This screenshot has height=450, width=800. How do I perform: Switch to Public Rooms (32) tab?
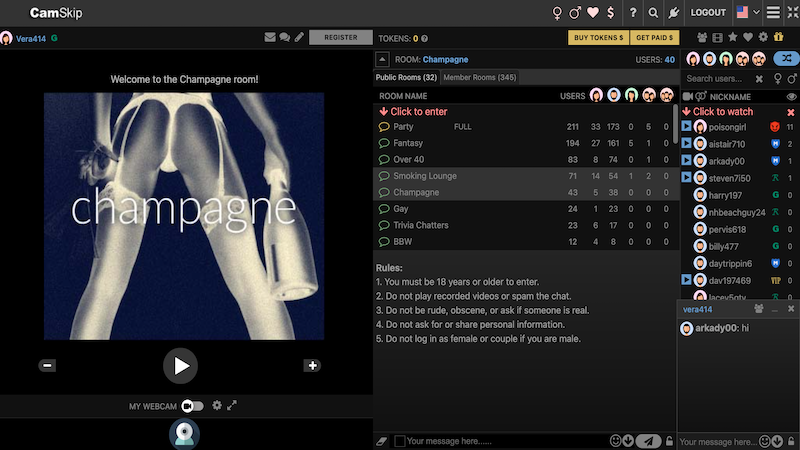406,78
